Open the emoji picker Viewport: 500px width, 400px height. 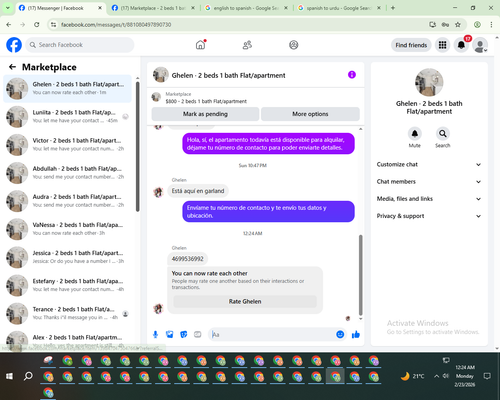[x=340, y=334]
